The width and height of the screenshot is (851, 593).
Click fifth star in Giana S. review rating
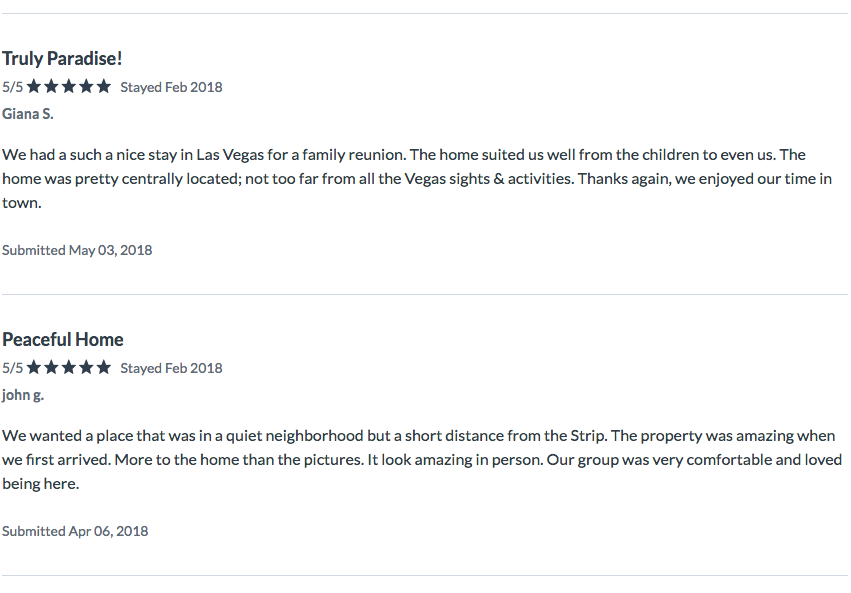pos(104,86)
